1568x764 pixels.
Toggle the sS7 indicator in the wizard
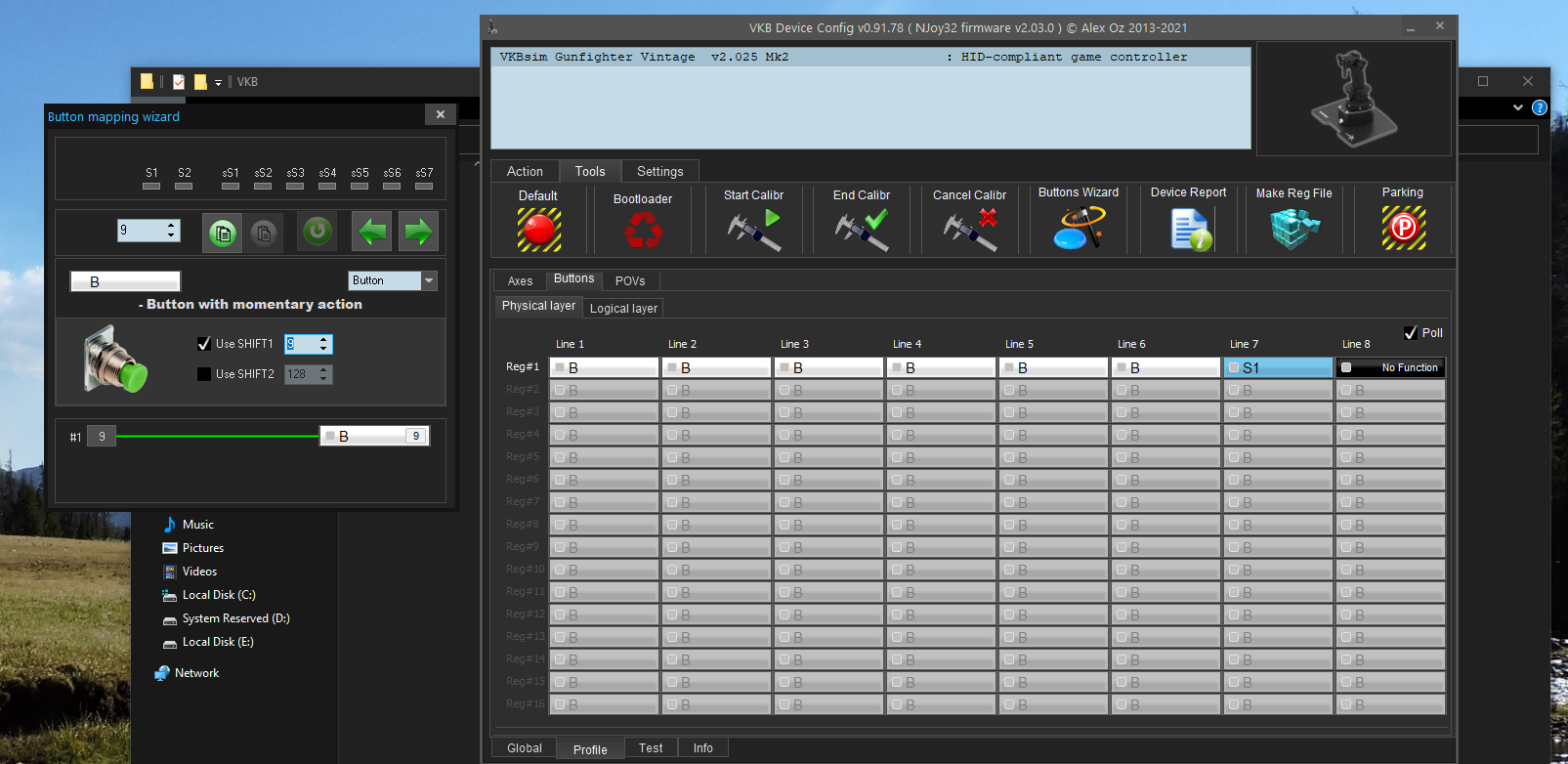(424, 186)
